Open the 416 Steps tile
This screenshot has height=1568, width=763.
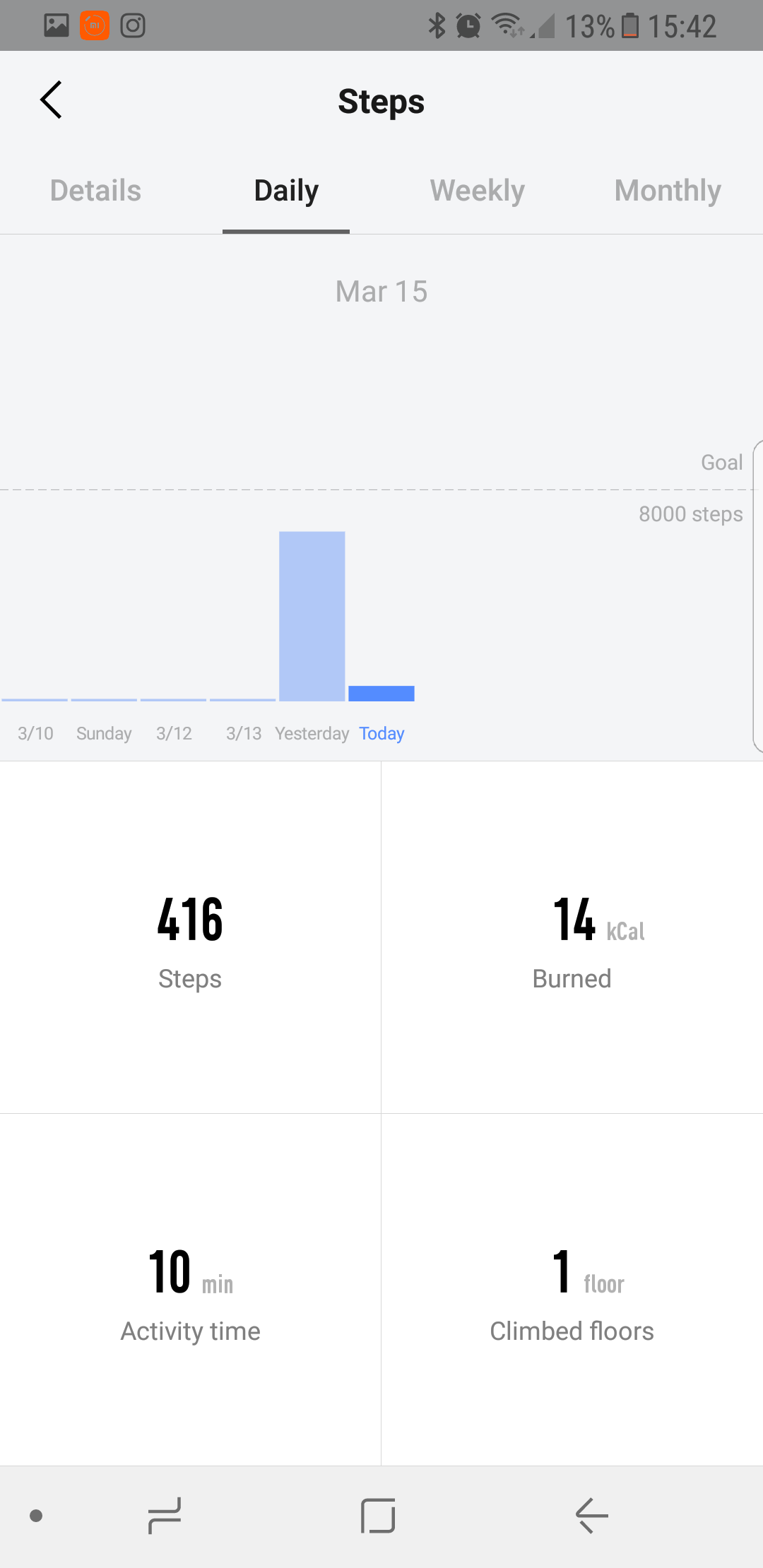pos(190,937)
